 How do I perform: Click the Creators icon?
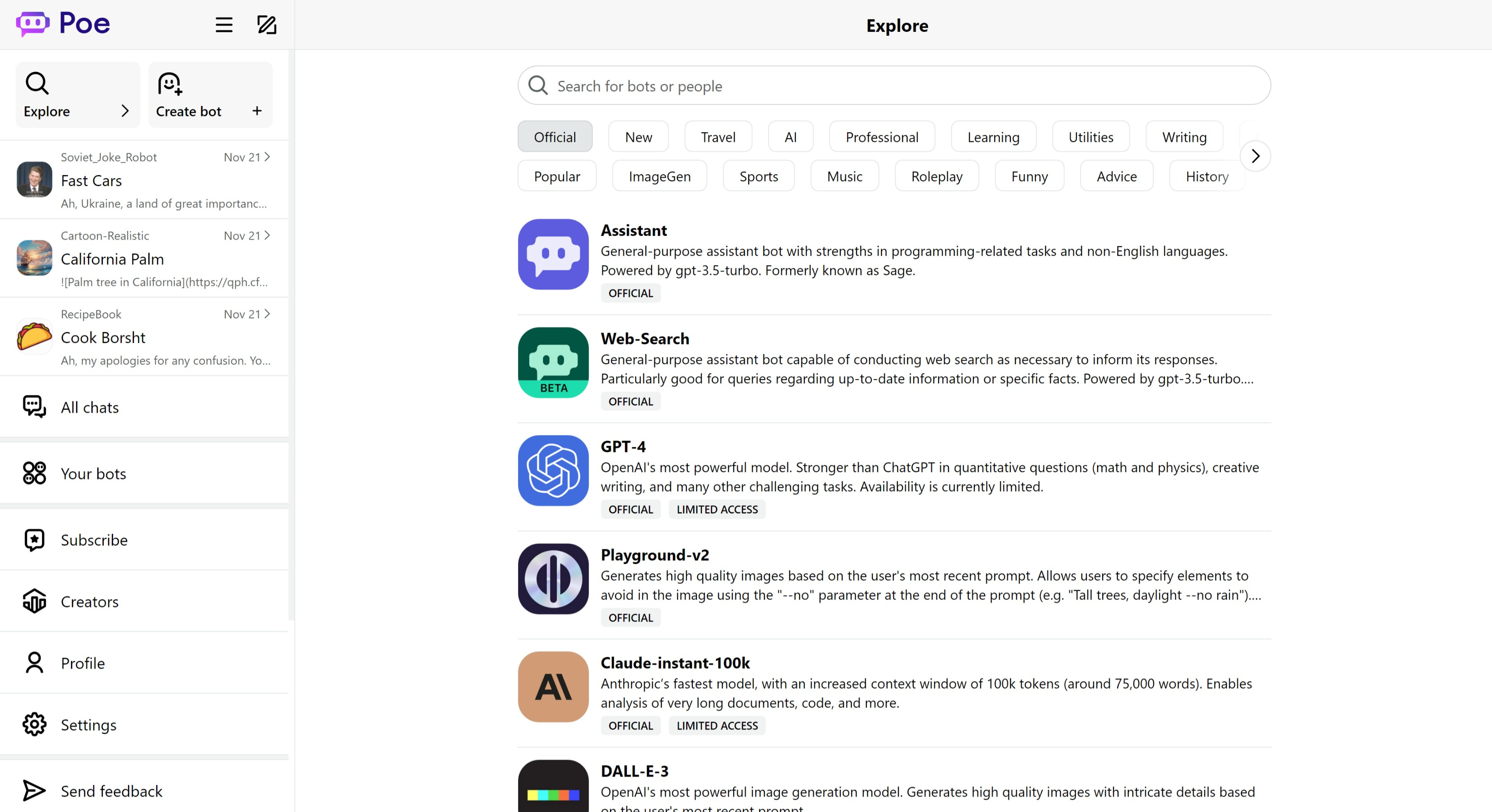[x=35, y=601]
